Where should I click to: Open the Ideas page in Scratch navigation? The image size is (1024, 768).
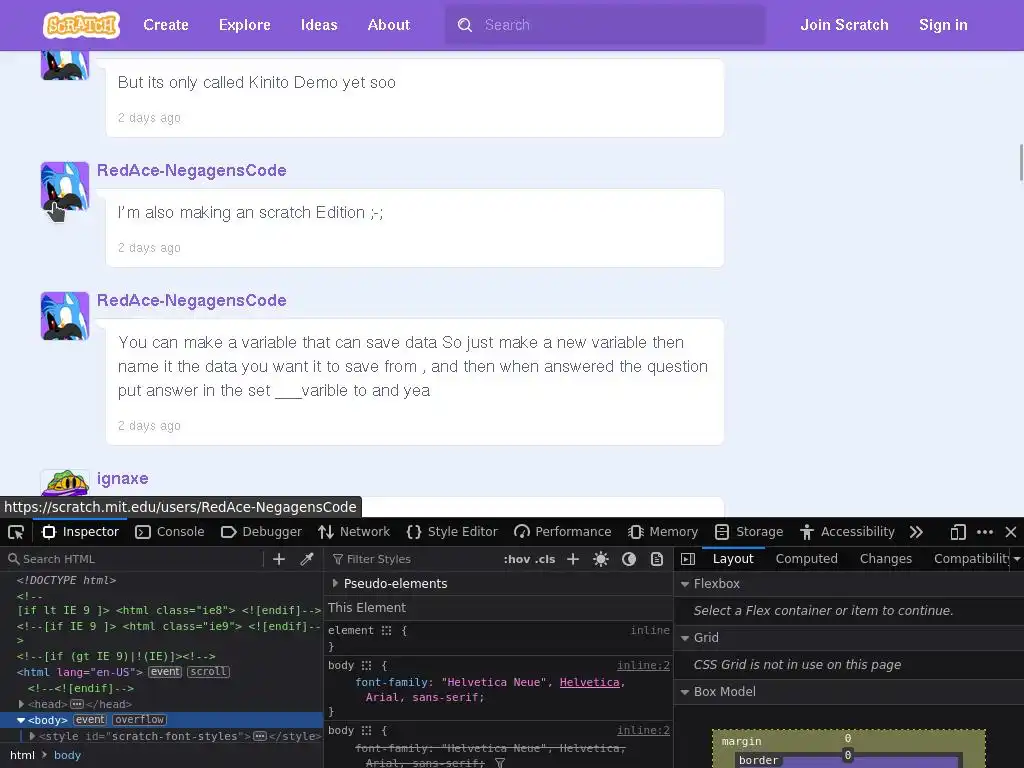[319, 25]
